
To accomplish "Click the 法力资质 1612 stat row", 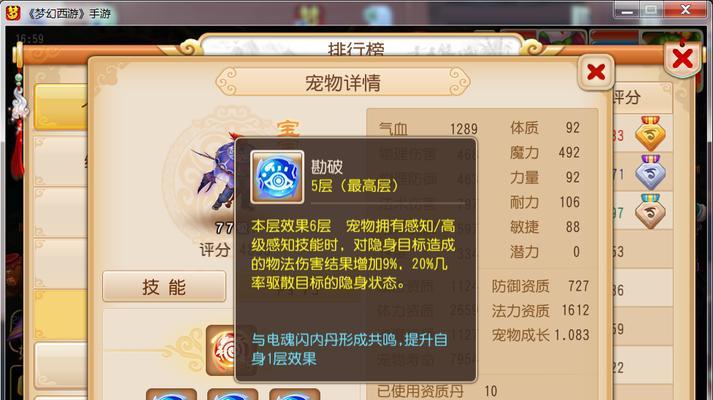I will 540,310.
